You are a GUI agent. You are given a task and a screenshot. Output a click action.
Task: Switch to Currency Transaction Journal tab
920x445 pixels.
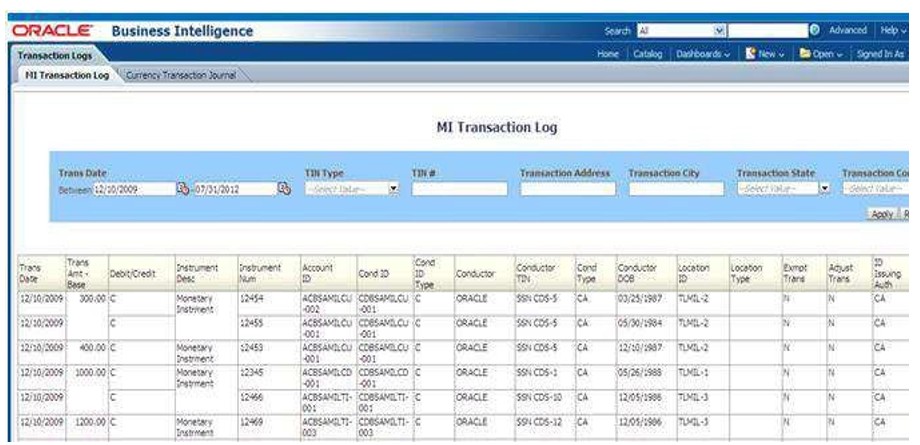[181, 75]
